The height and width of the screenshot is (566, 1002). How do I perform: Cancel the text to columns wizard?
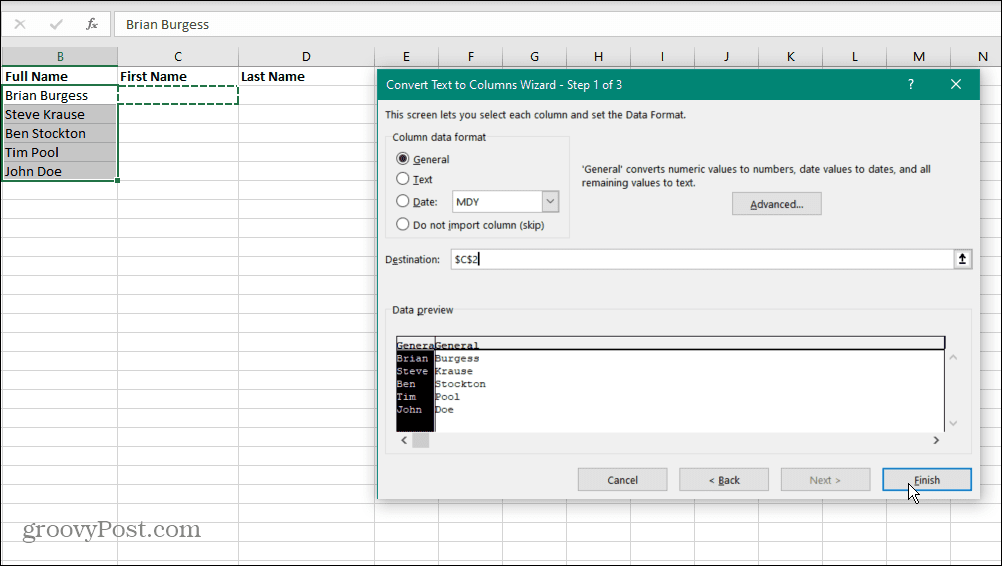click(x=622, y=480)
